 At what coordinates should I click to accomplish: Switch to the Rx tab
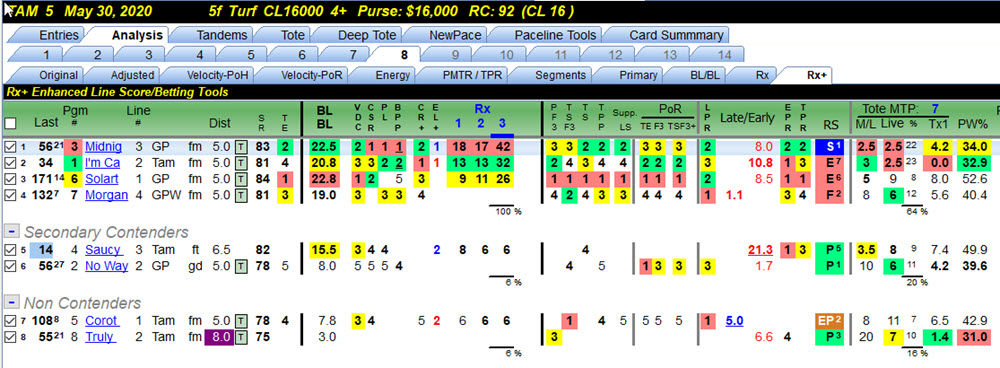pyautogui.click(x=762, y=75)
